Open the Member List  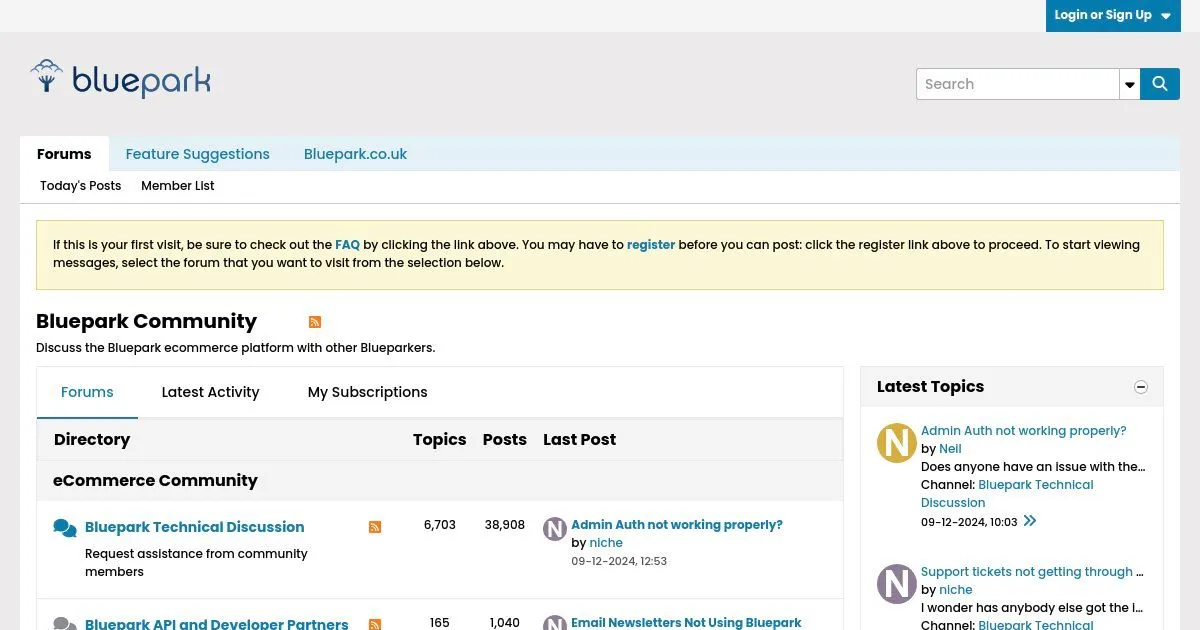click(178, 186)
